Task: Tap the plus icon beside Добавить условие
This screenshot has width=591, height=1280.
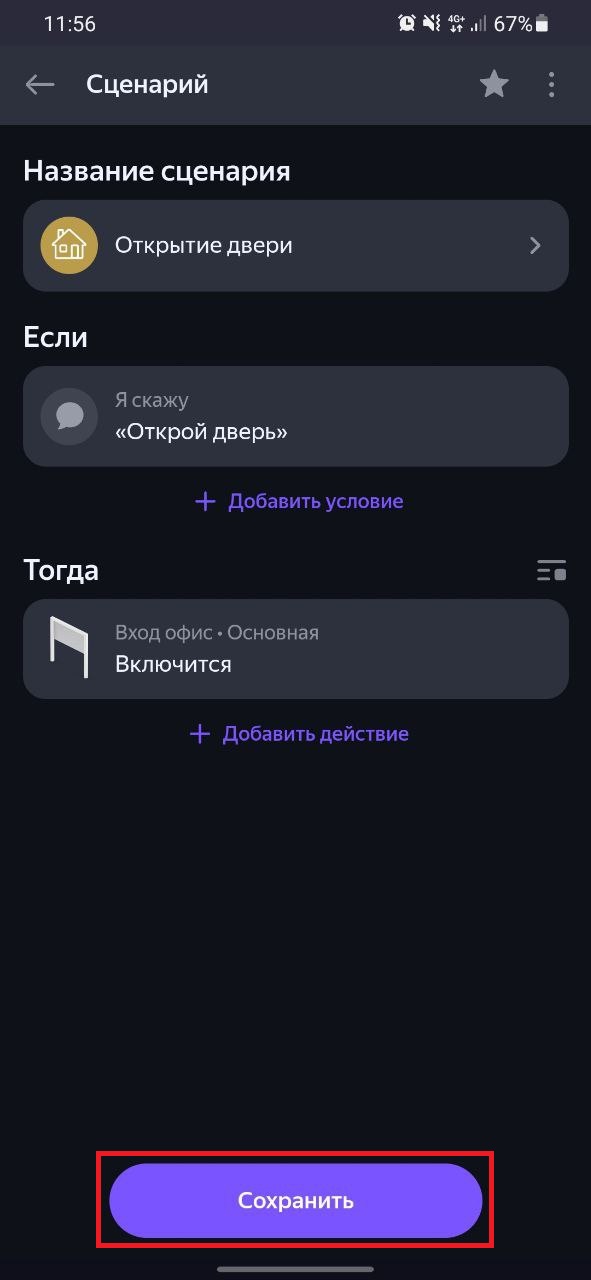Action: (x=205, y=501)
